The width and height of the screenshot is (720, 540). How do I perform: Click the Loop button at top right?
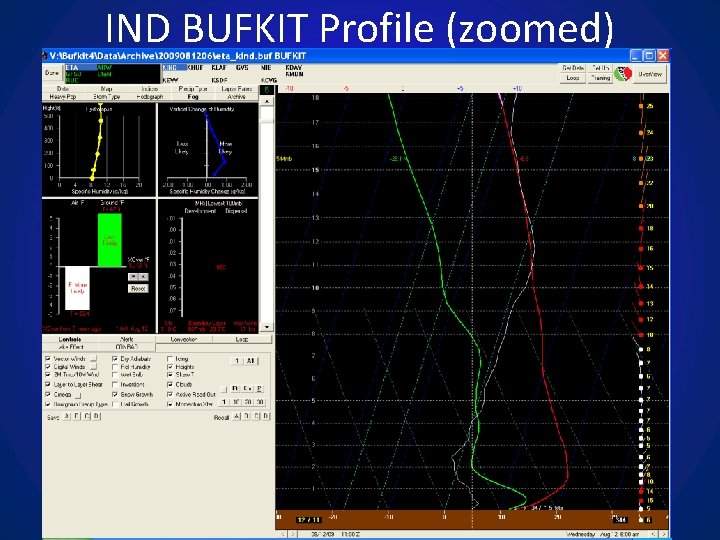(573, 78)
